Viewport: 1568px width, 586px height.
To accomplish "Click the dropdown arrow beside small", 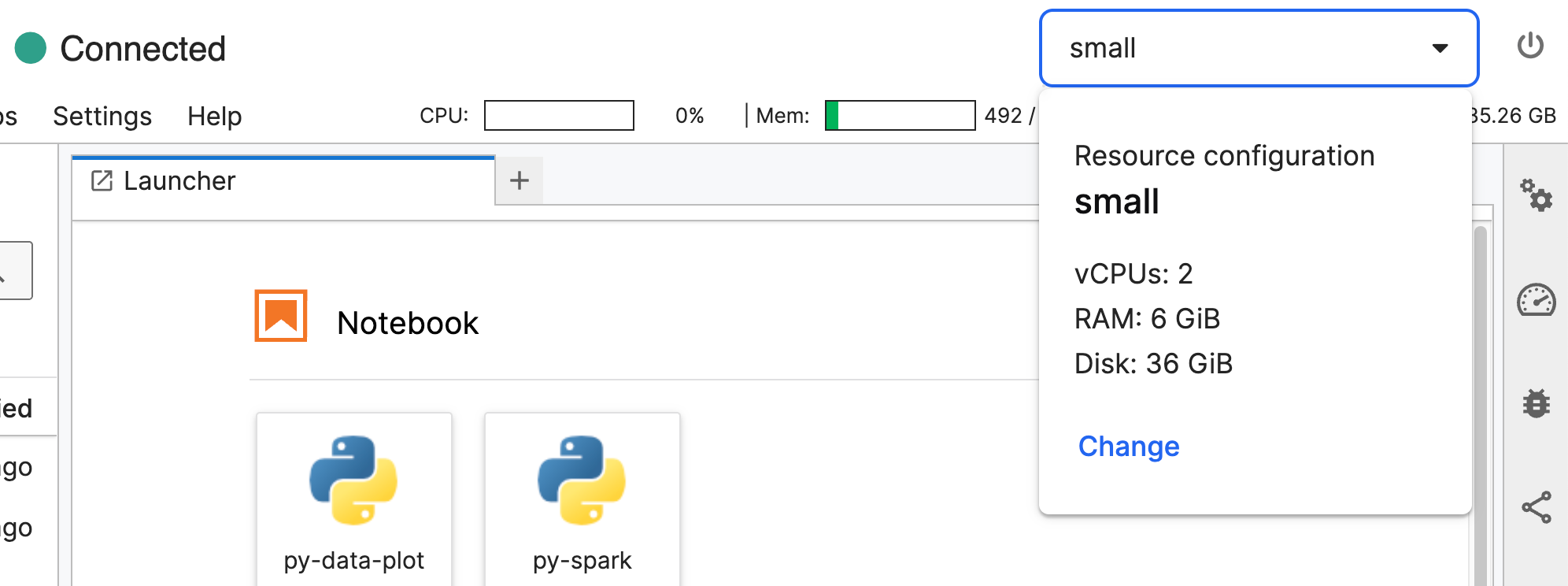I will pyautogui.click(x=1440, y=48).
